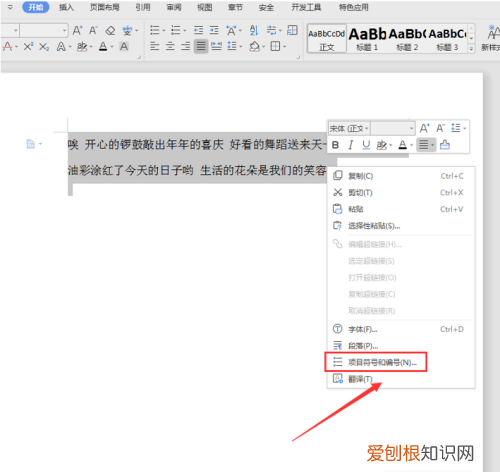Open 段落(P)... from context menu
The height and width of the screenshot is (472, 500).
point(401,346)
